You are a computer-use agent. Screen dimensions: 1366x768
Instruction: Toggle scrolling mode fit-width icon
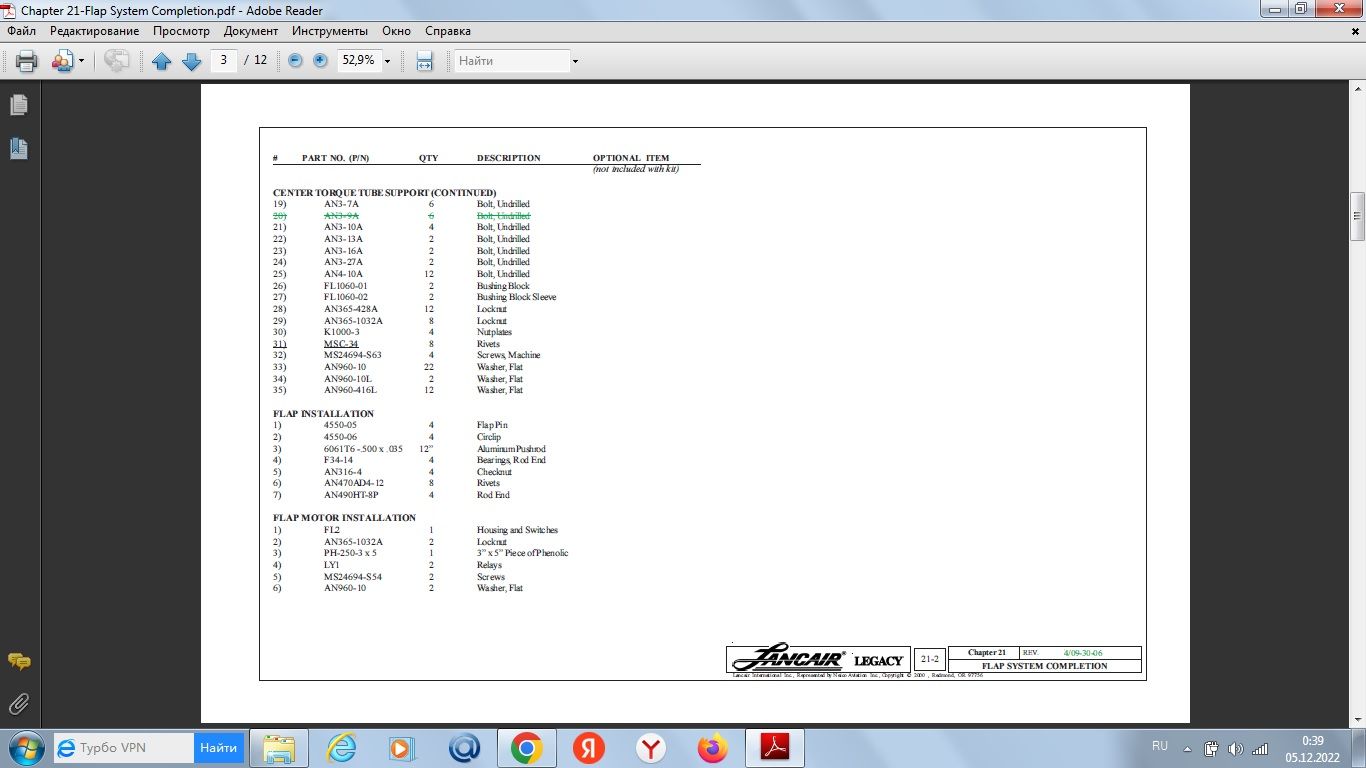click(424, 61)
